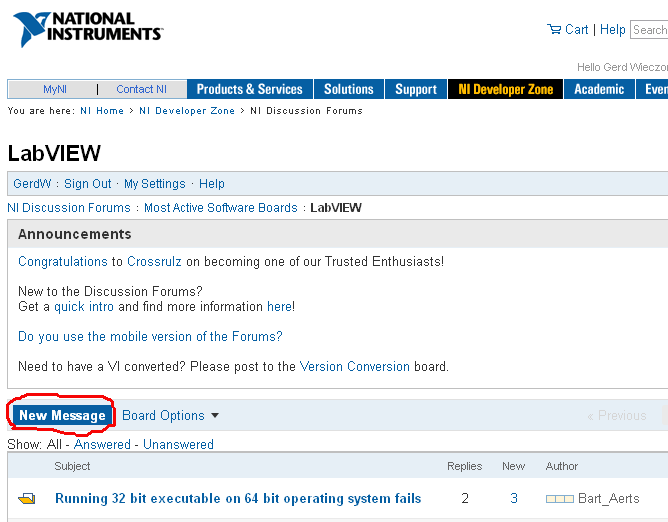668x522 pixels.
Task: Open the Academic tab
Action: point(599,89)
